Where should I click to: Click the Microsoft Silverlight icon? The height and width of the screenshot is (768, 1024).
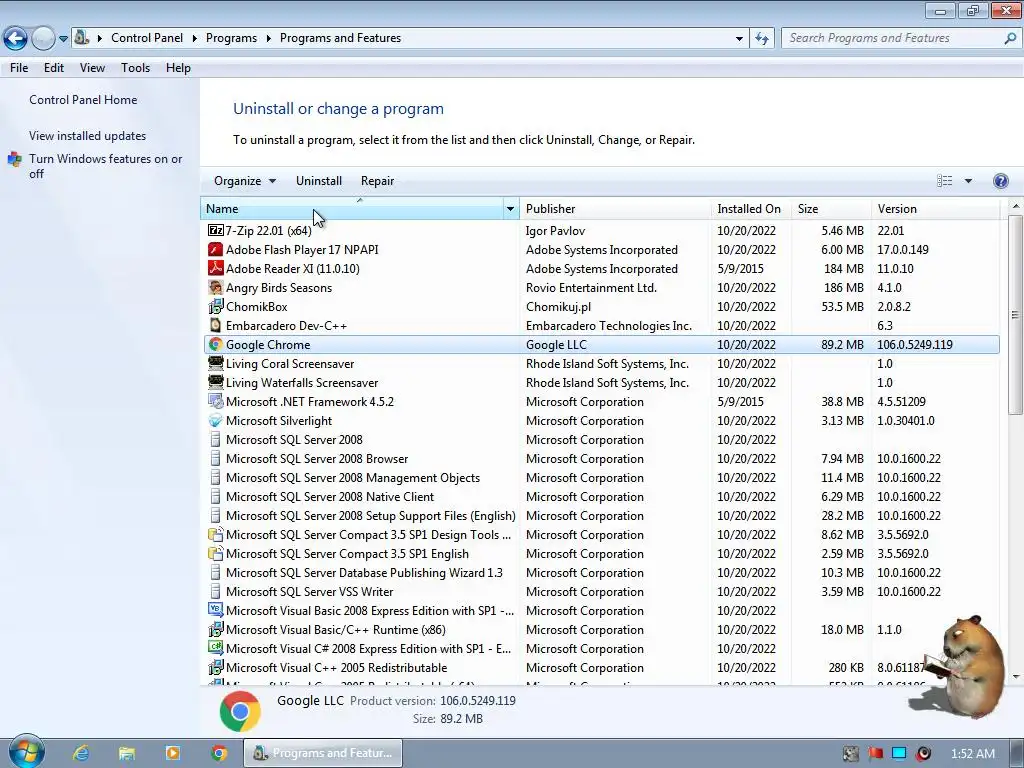point(216,421)
